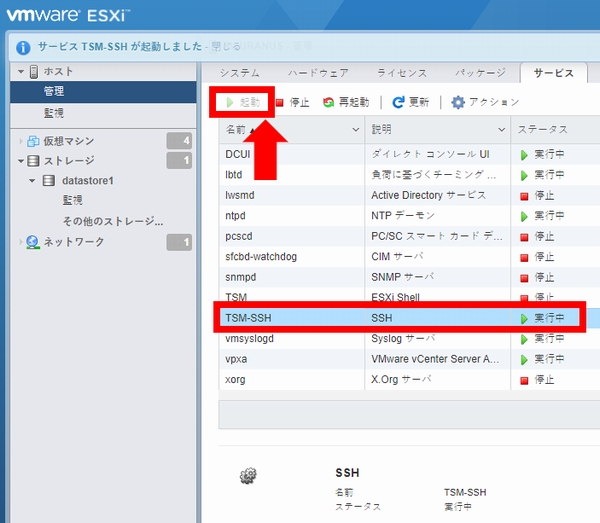This screenshot has height=523, width=600.
Task: Click the ネットワーク globe icon
Action: point(33,242)
